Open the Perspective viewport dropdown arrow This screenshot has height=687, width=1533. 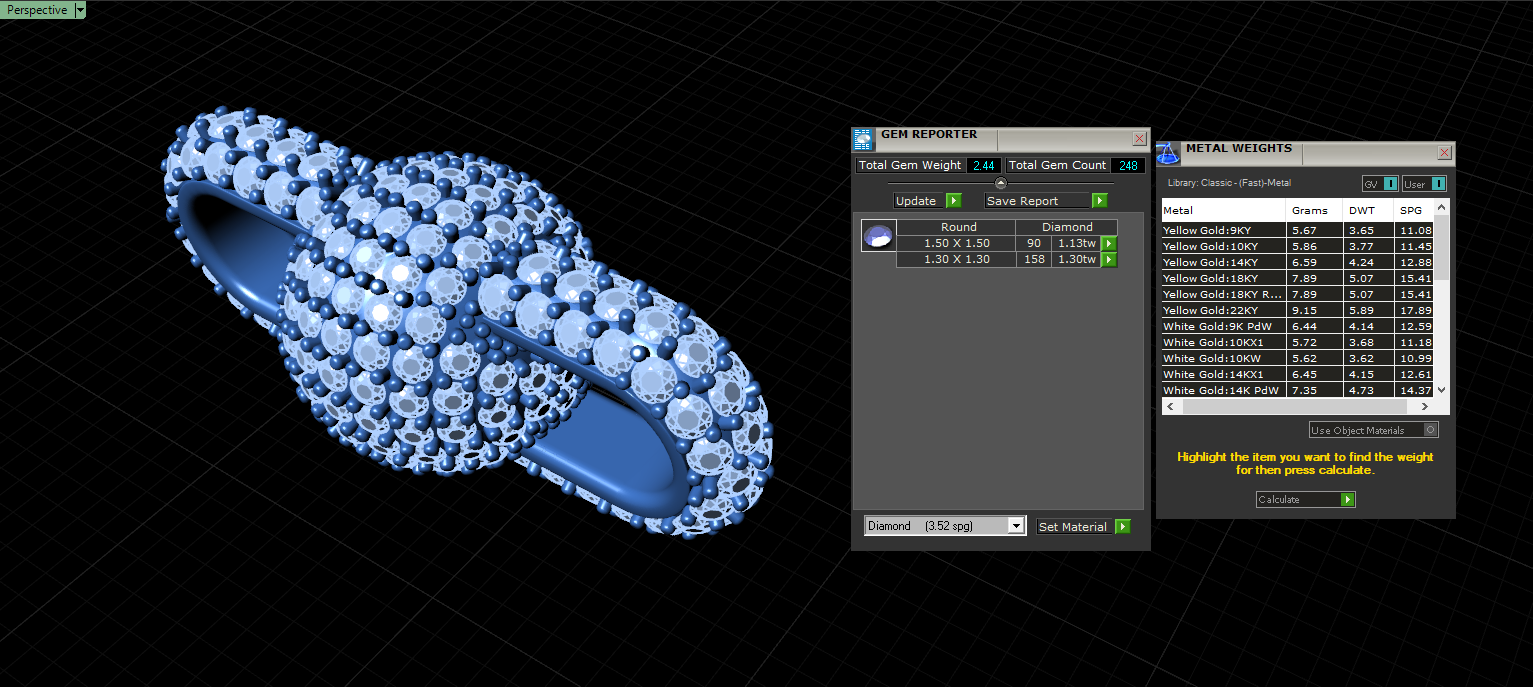pyautogui.click(x=80, y=10)
